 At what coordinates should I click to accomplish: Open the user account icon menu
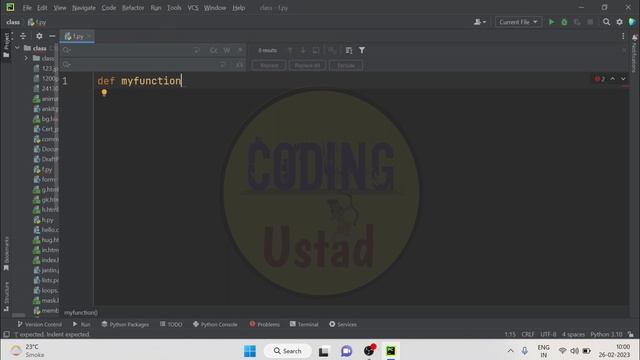point(480,22)
